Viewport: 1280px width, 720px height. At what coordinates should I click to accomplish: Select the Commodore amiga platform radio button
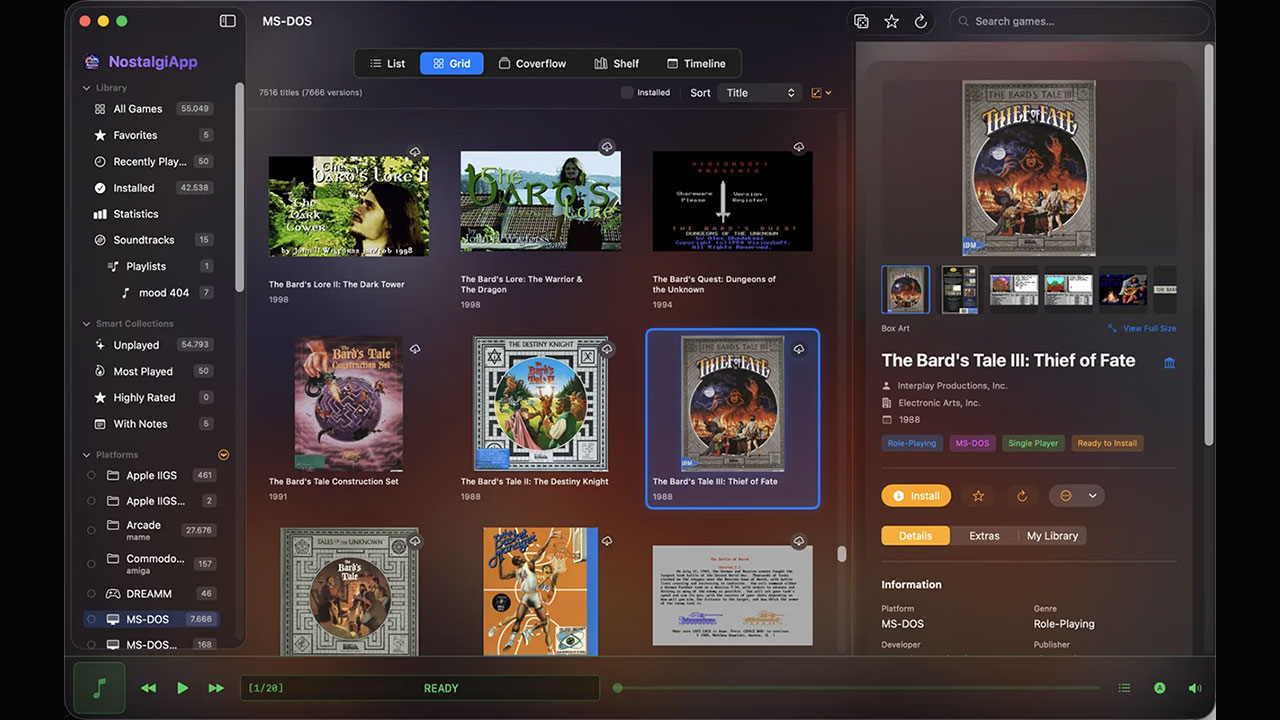pyautogui.click(x=92, y=564)
